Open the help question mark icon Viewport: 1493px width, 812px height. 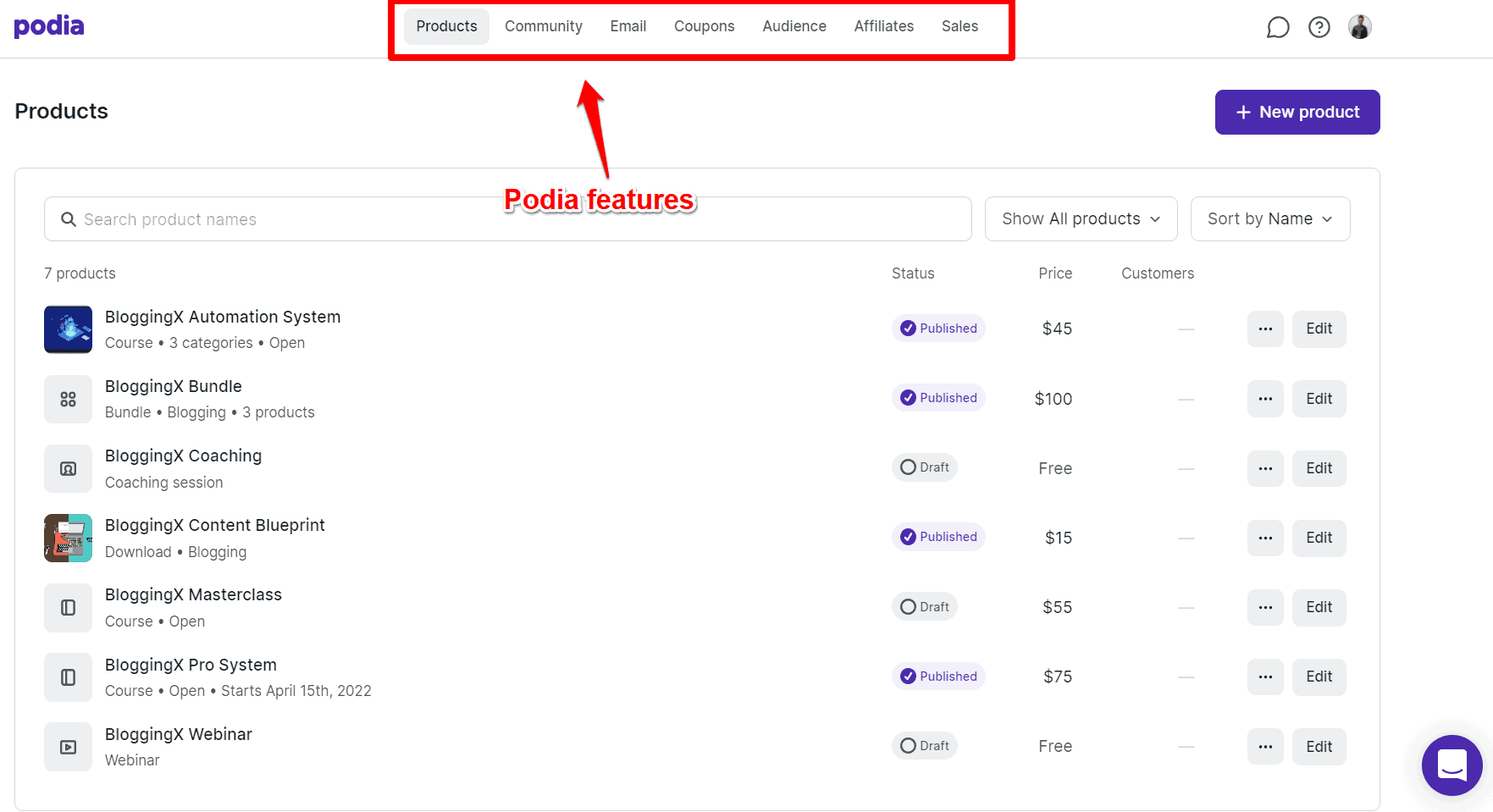click(x=1319, y=28)
